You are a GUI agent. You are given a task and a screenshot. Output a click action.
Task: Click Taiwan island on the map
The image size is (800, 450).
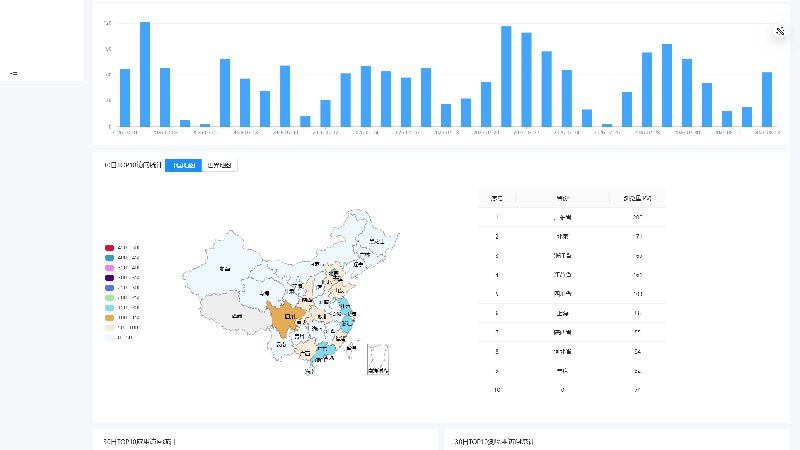click(x=351, y=348)
